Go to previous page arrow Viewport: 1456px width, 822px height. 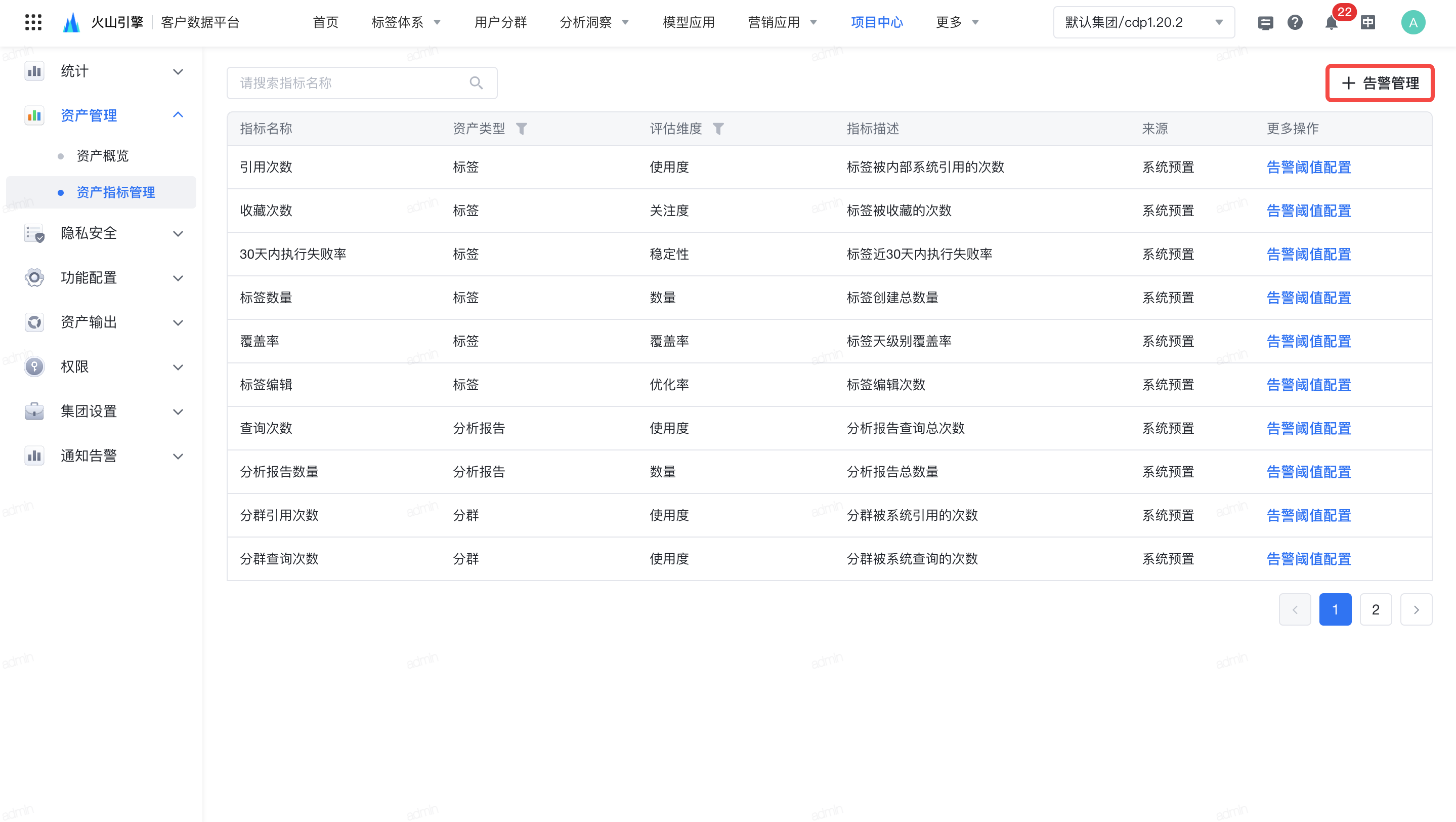click(x=1295, y=609)
